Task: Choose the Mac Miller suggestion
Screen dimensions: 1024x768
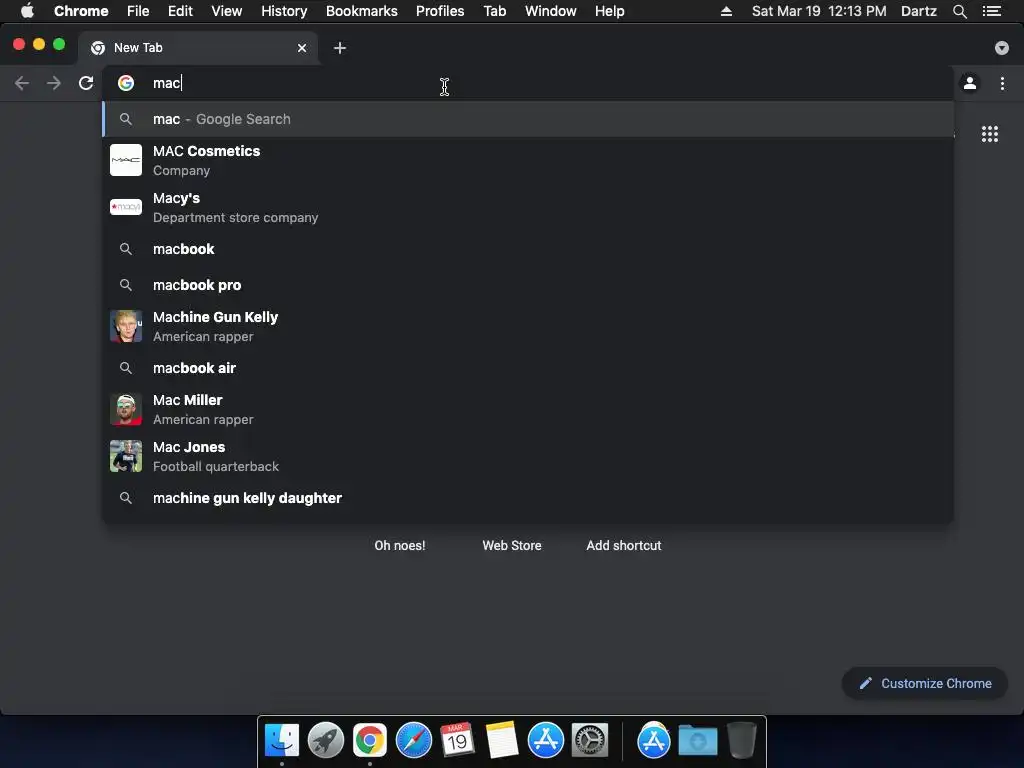Action: 528,409
